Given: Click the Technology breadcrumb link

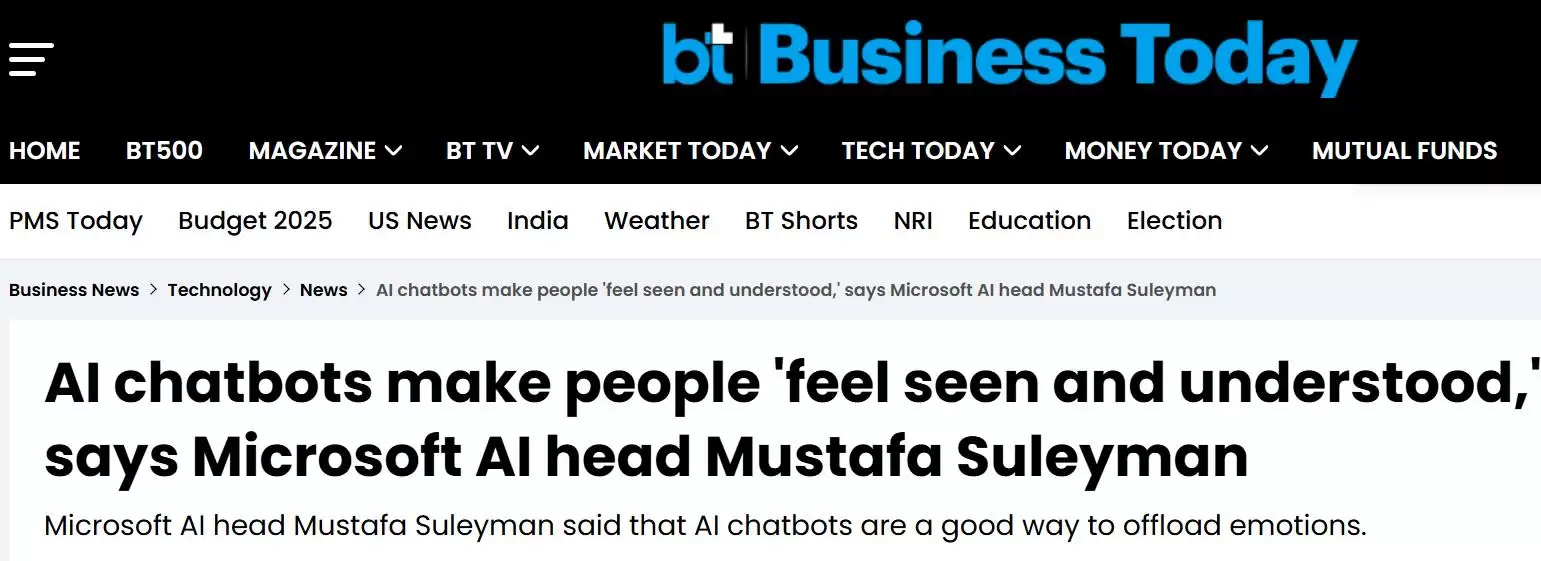Looking at the screenshot, I should pyautogui.click(x=219, y=290).
